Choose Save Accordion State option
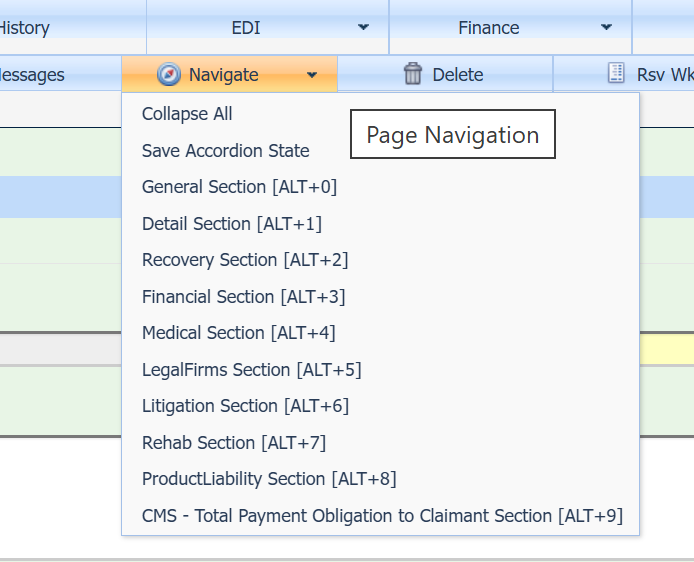This screenshot has width=694, height=562. point(225,151)
